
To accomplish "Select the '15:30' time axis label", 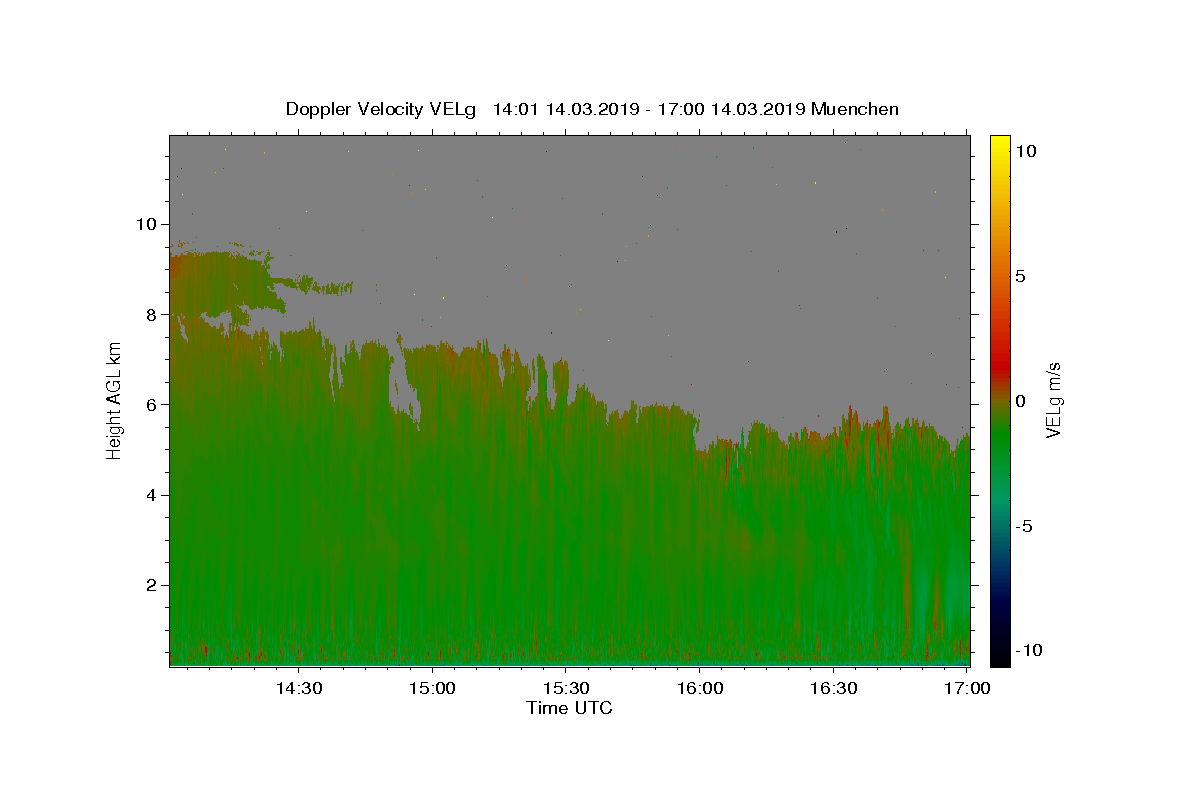I will tap(565, 689).
